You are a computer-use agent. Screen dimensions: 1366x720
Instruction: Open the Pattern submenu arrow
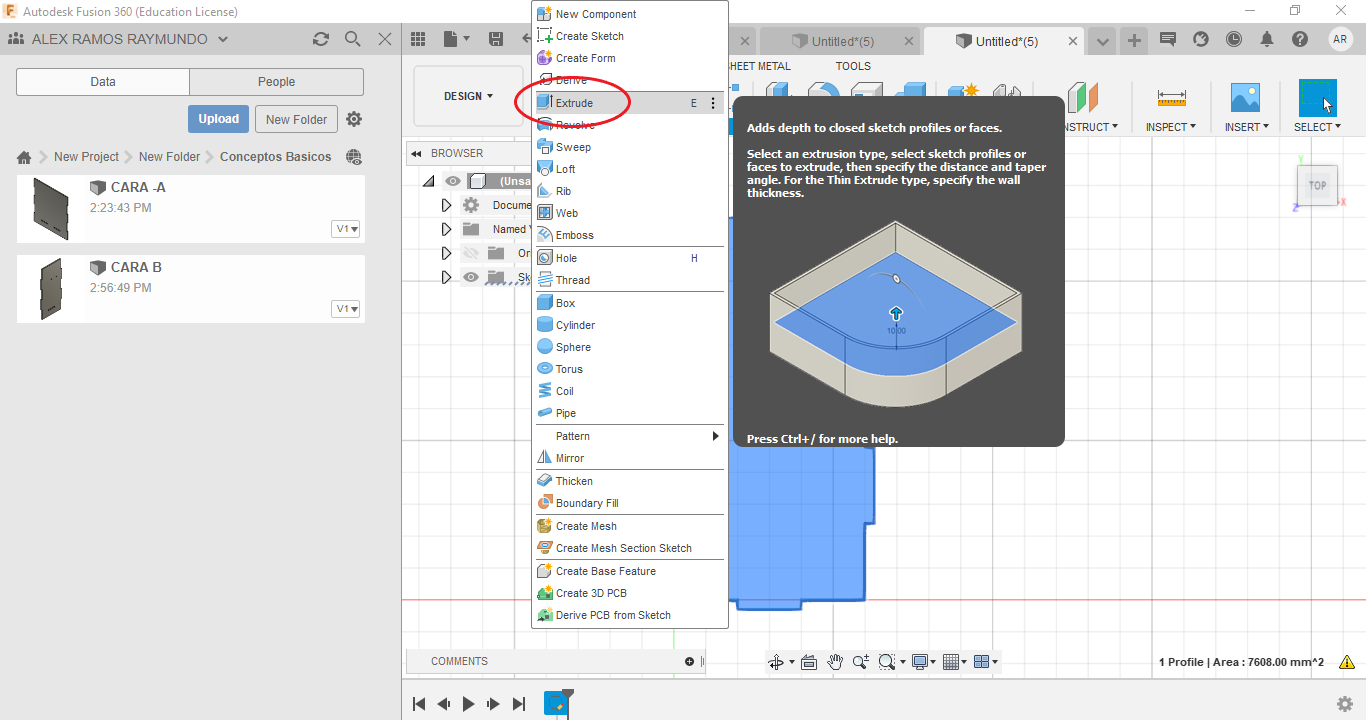tap(715, 436)
